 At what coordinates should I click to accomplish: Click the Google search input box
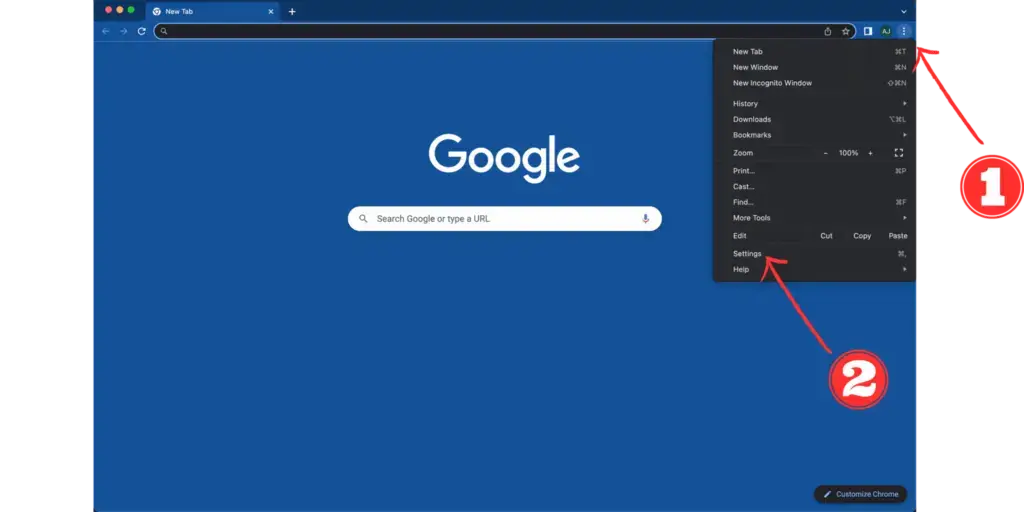tap(505, 219)
